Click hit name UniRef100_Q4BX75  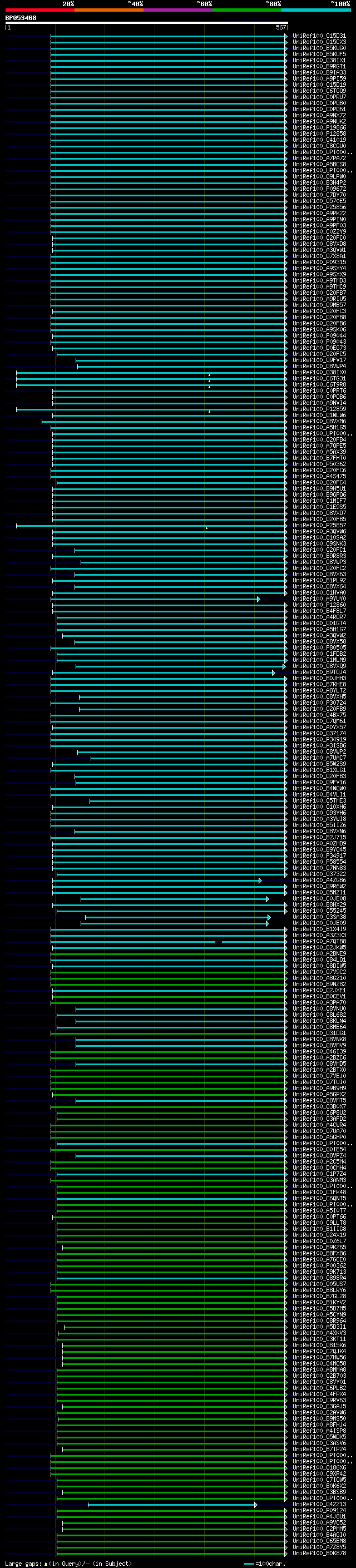[319, 715]
